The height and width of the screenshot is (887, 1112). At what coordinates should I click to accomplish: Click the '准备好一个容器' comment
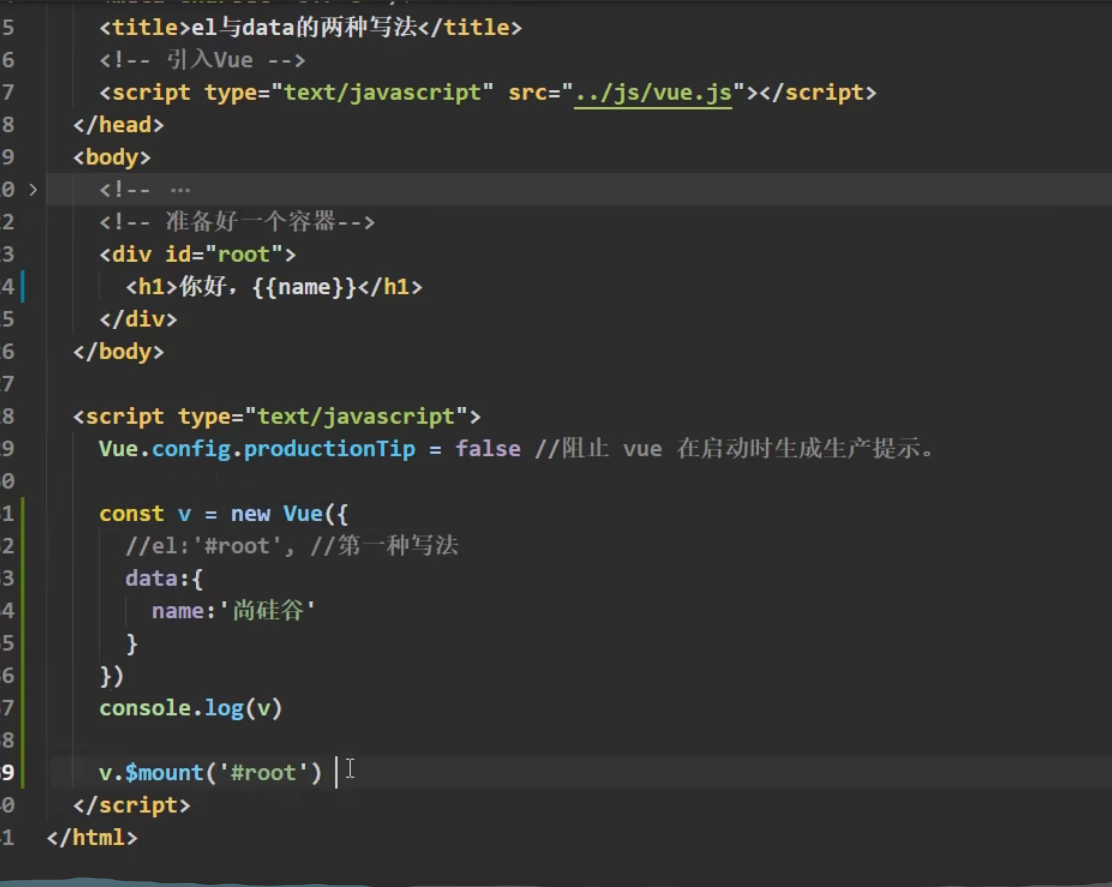pyautogui.click(x=237, y=222)
